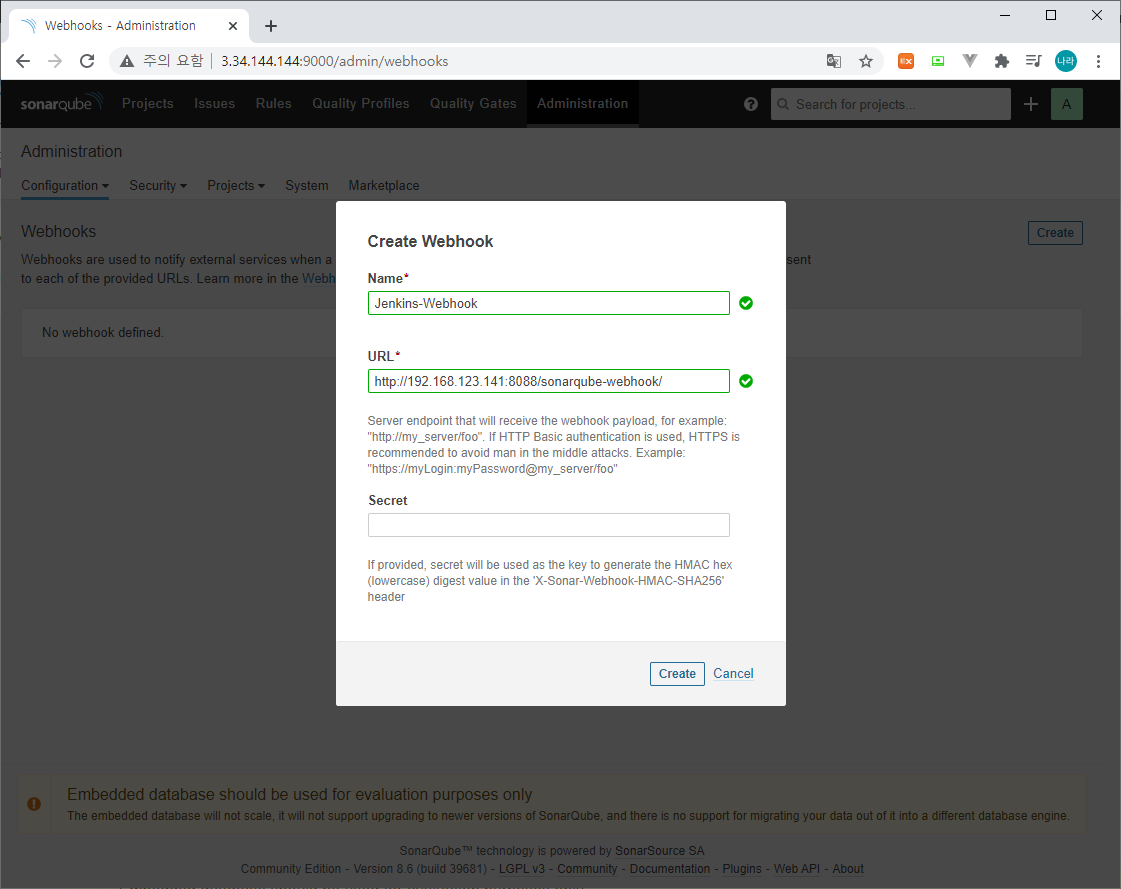Expand the Projects admin dropdown
Viewport: 1121px width, 889px height.
[x=236, y=185]
